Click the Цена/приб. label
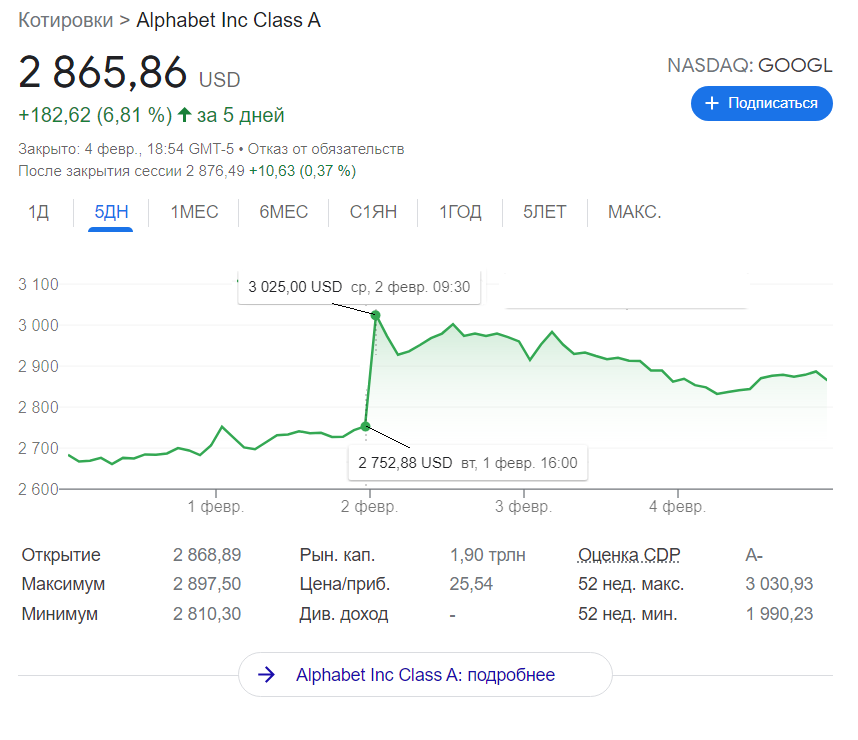The width and height of the screenshot is (858, 740). (x=345, y=584)
